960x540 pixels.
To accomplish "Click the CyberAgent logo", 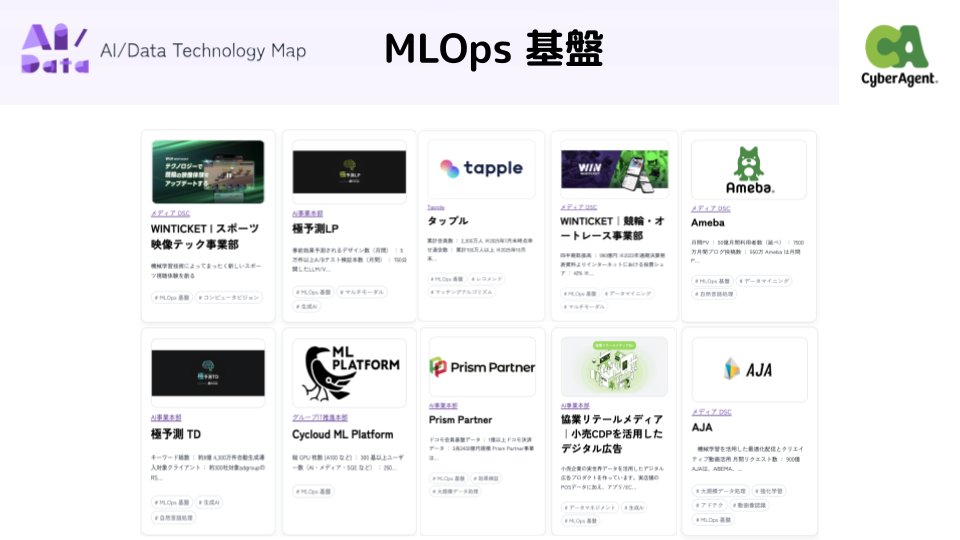I will (899, 55).
